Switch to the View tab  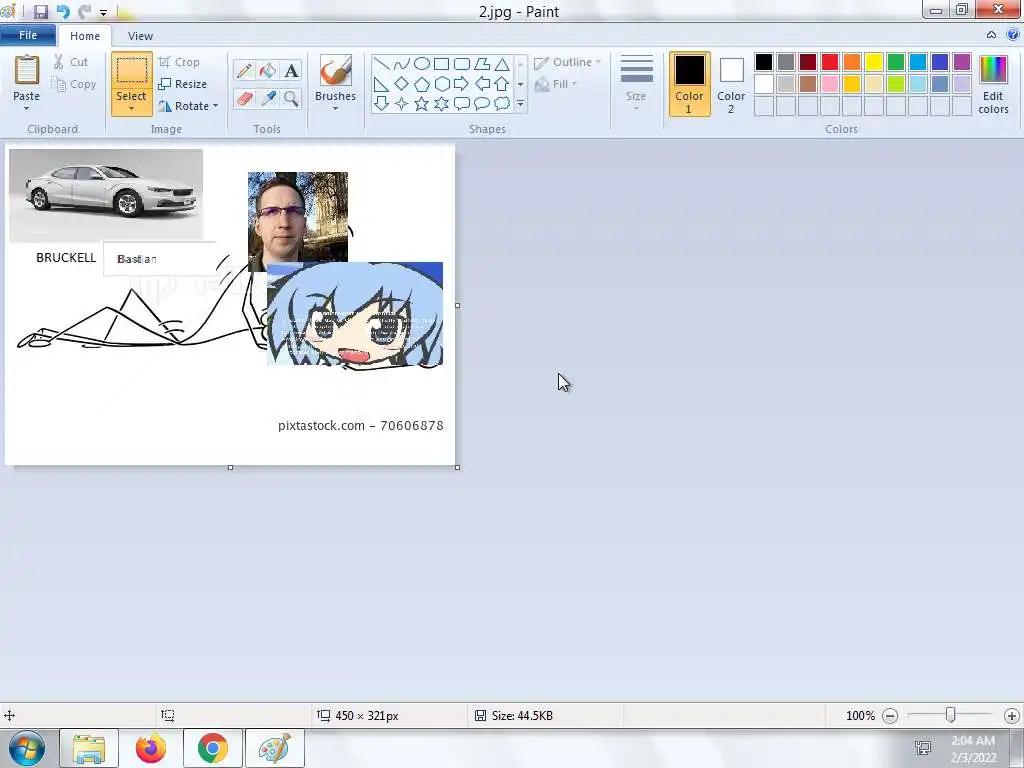(140, 36)
